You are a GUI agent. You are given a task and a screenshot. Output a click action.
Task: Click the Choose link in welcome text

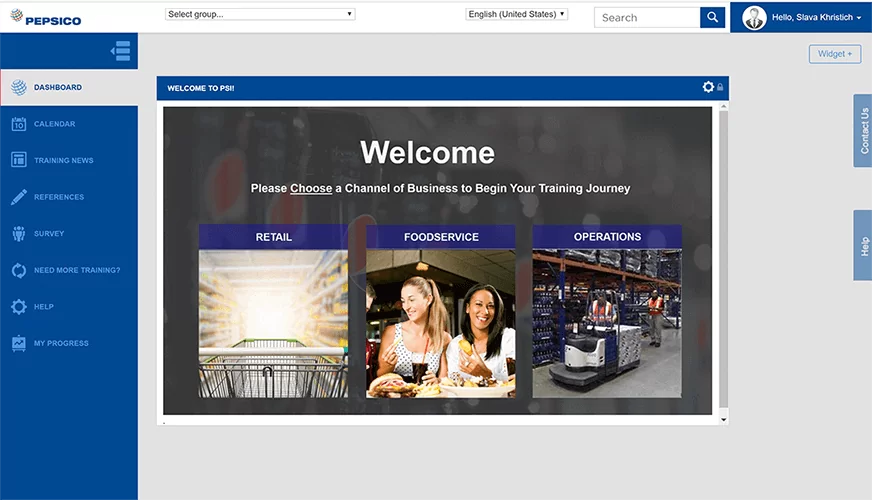311,189
